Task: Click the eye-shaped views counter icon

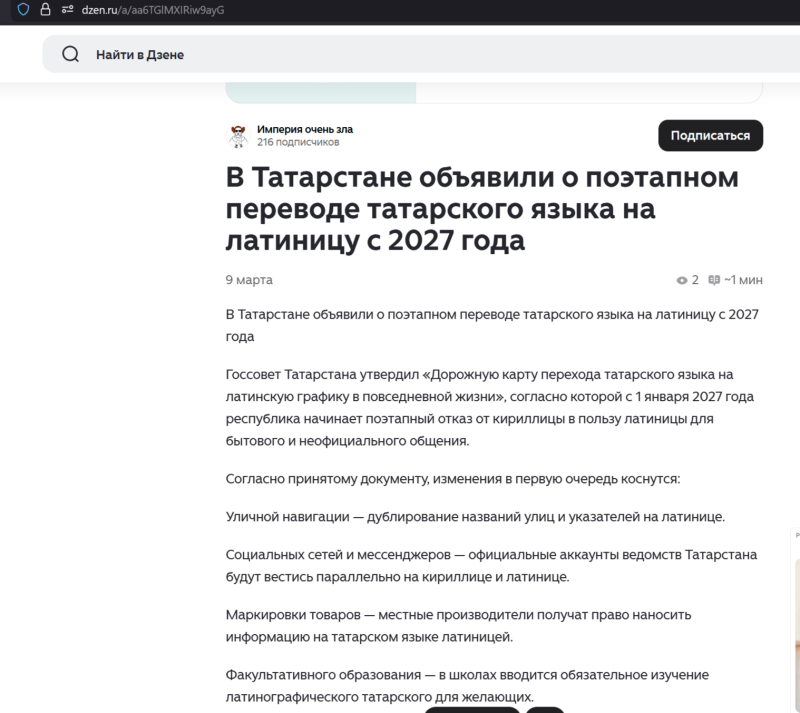Action: 680,280
